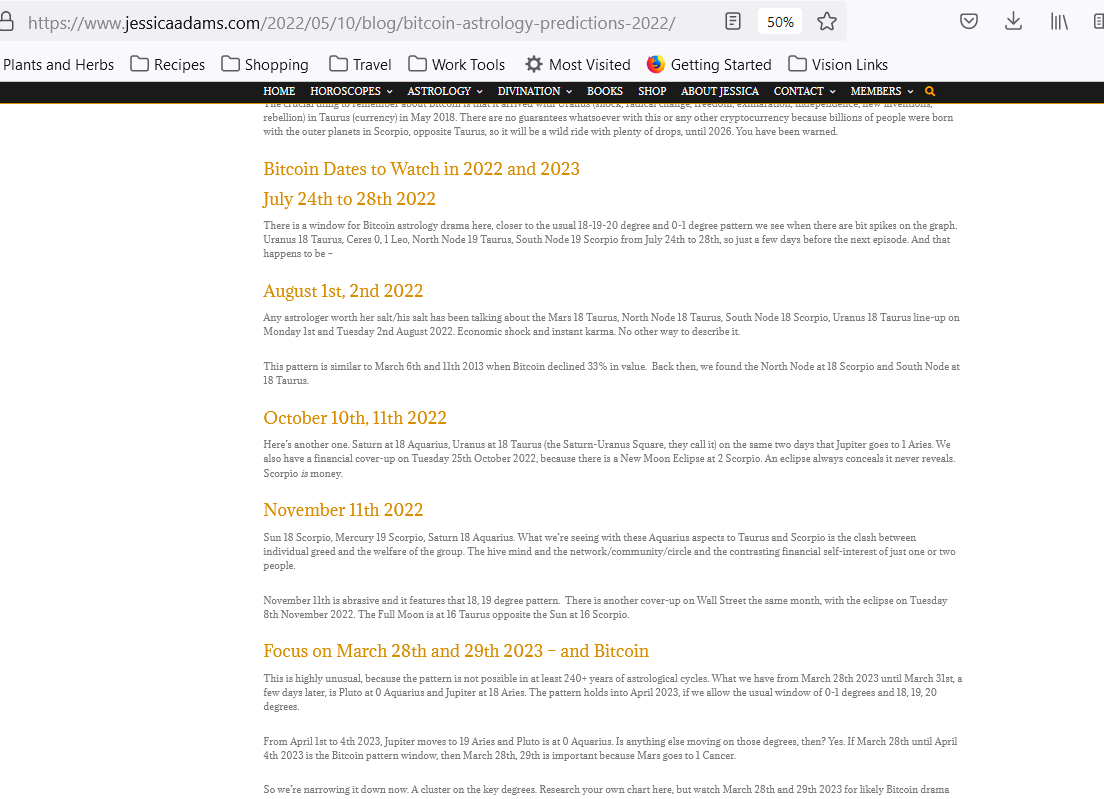Expand the Astrology dropdown menu
This screenshot has width=1104, height=799.
pyautogui.click(x=444, y=91)
